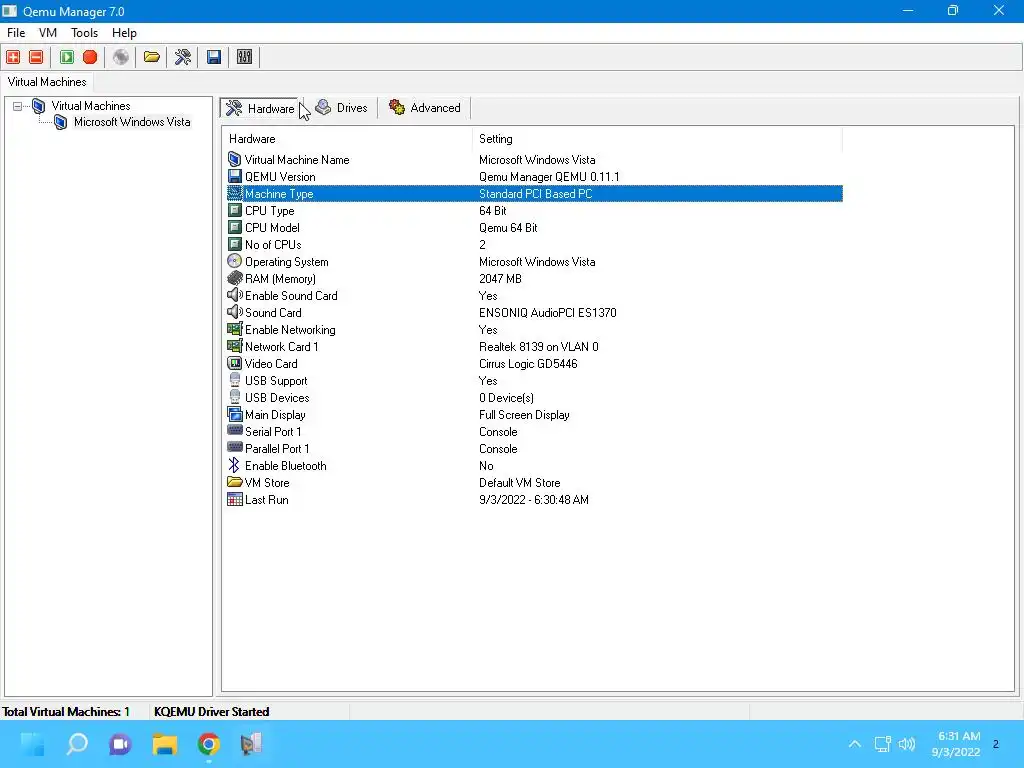The height and width of the screenshot is (768, 1024).
Task: Click the Main Display window icon
Action: point(234,414)
